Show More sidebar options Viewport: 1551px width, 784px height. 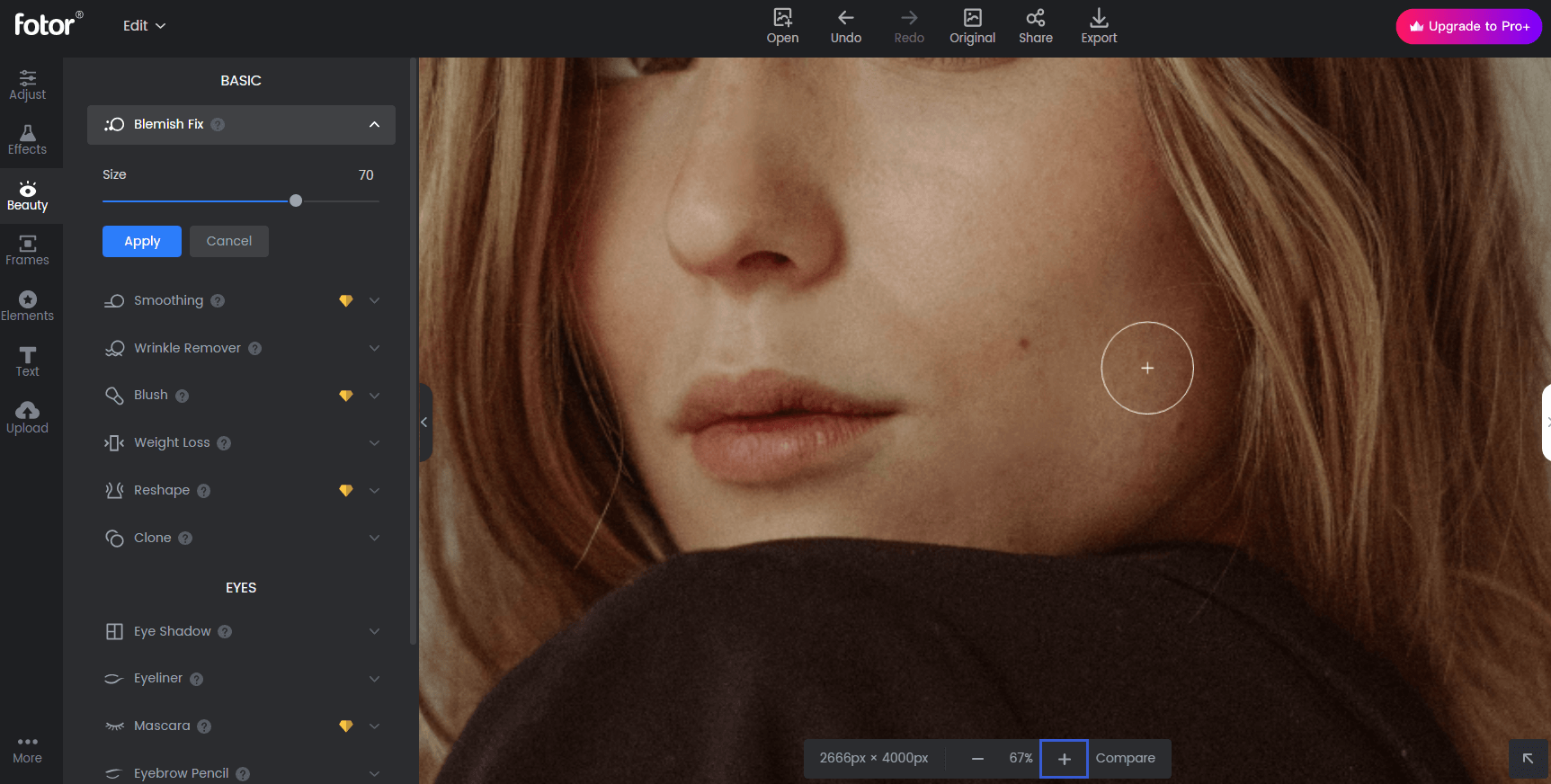tap(28, 750)
